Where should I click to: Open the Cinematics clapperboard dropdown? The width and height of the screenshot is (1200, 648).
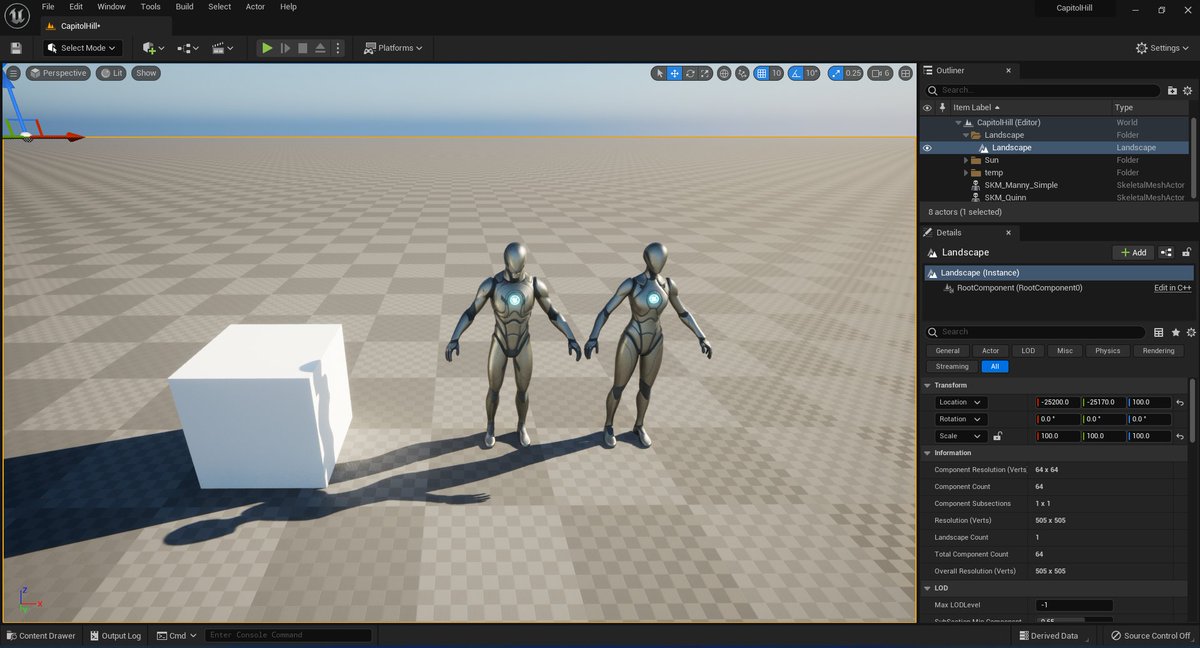(x=222, y=48)
